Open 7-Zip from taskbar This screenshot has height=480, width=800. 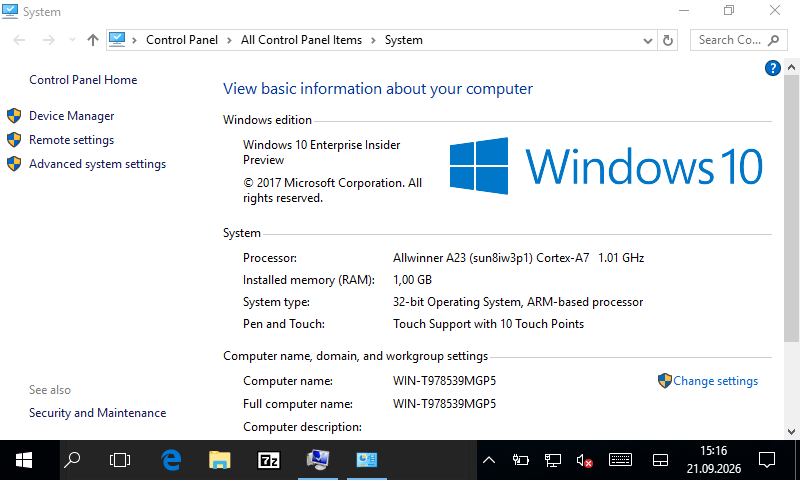tap(269, 460)
